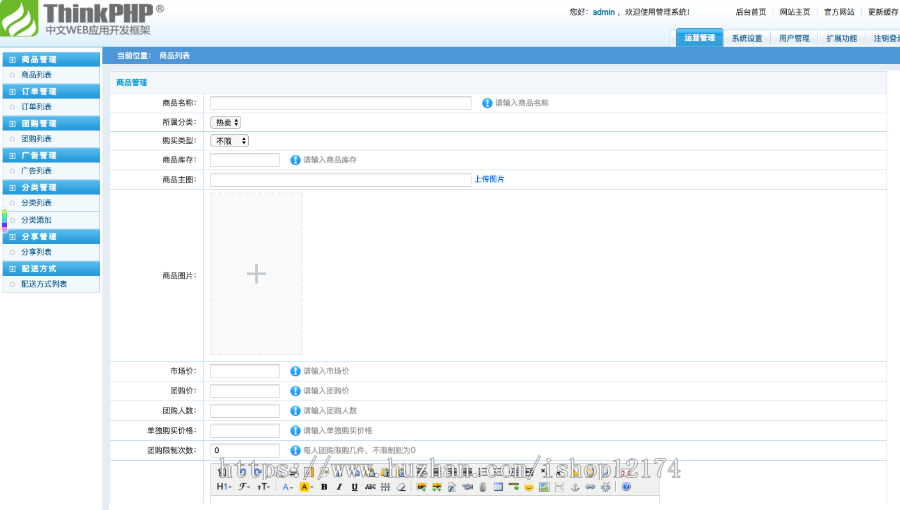Switch to 系统设置 tab
900x510 pixels.
pyautogui.click(x=747, y=38)
